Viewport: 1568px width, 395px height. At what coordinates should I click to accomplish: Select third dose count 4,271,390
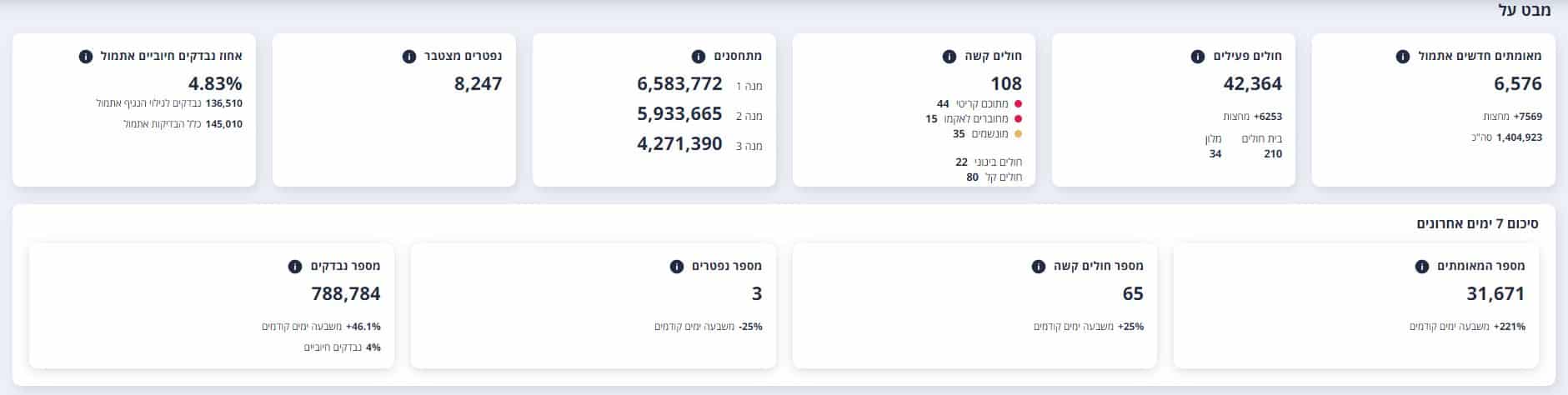tap(679, 144)
